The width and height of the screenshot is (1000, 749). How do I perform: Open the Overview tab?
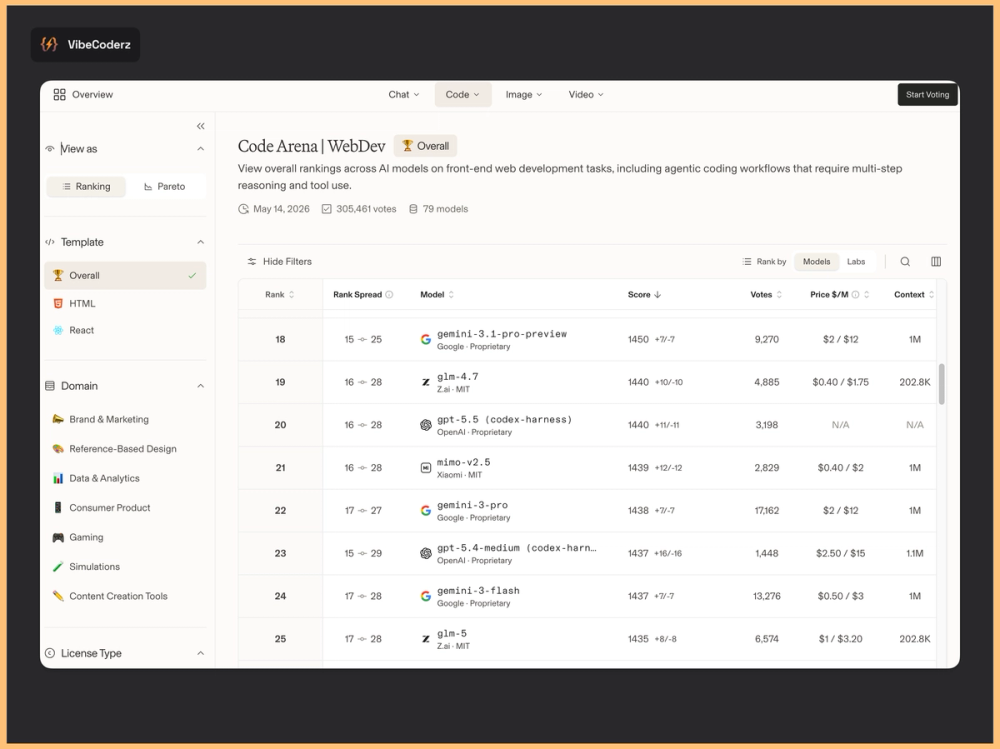point(84,94)
